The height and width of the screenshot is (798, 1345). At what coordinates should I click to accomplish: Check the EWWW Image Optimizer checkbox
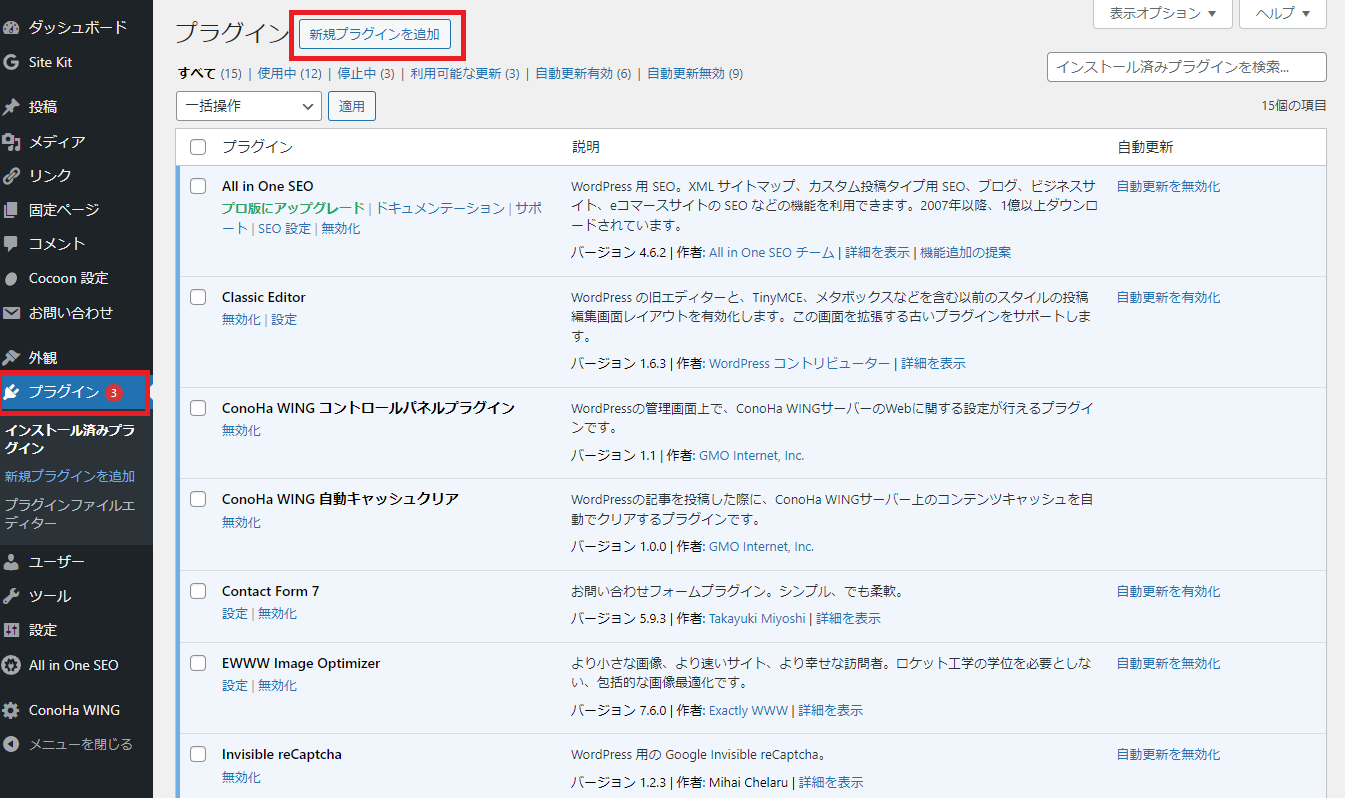198,663
